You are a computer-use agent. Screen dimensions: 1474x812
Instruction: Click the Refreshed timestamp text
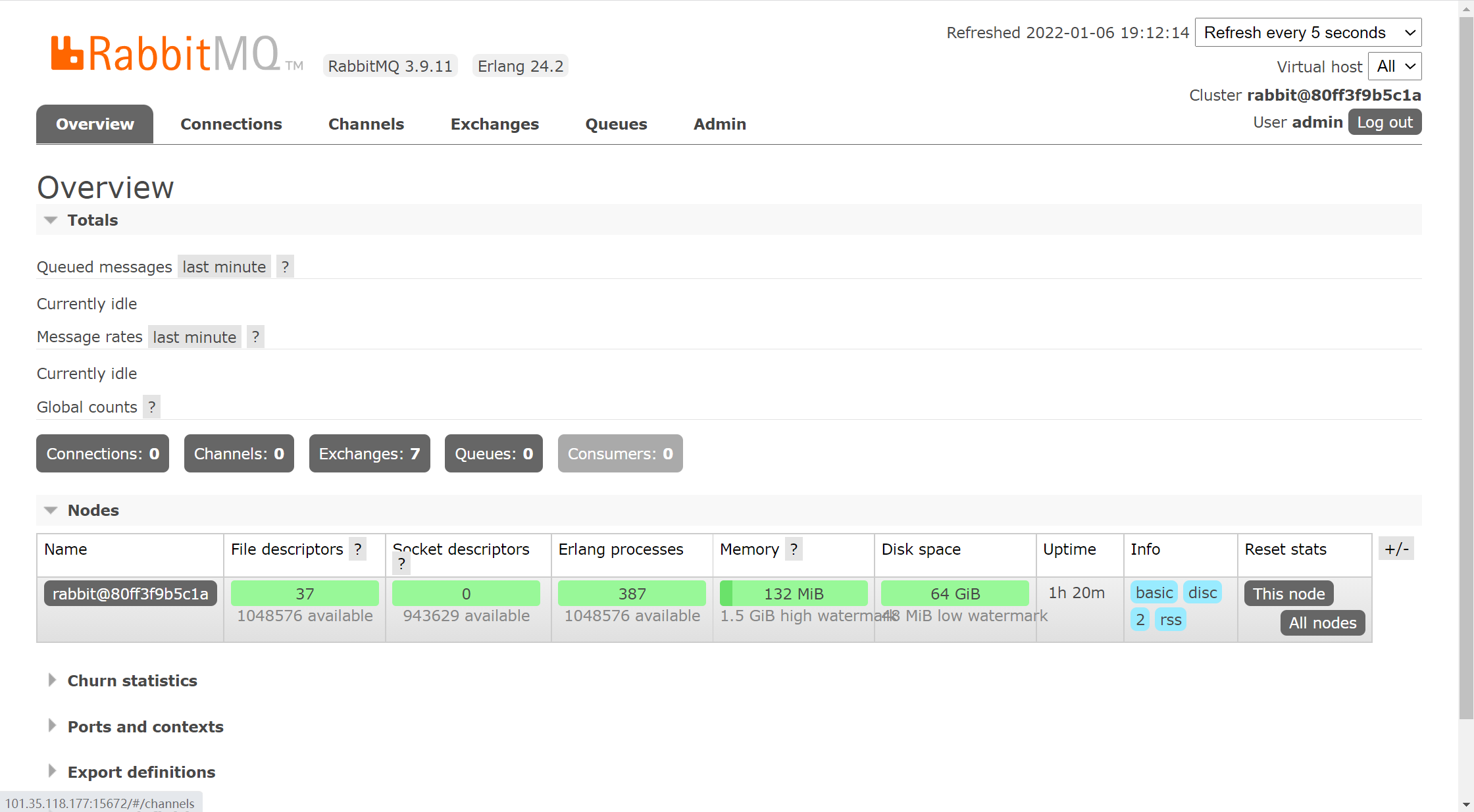click(1067, 33)
